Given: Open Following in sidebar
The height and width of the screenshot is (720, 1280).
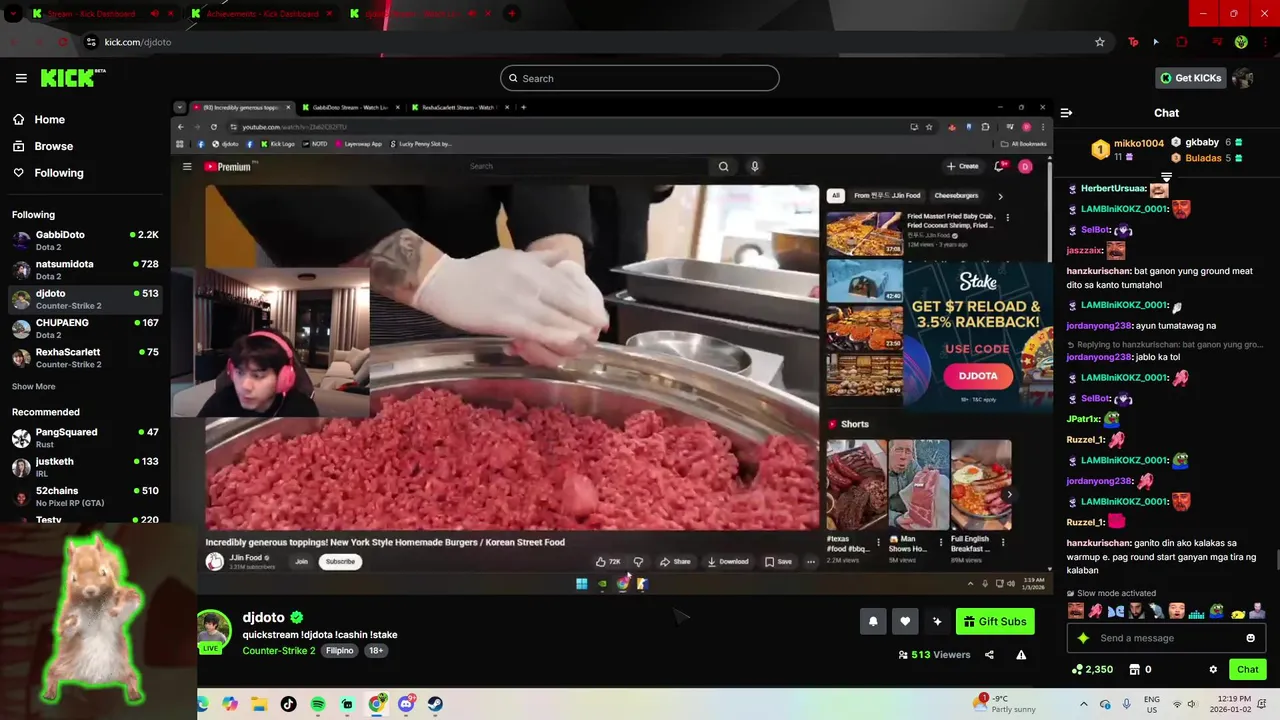Looking at the screenshot, I should coord(59,173).
